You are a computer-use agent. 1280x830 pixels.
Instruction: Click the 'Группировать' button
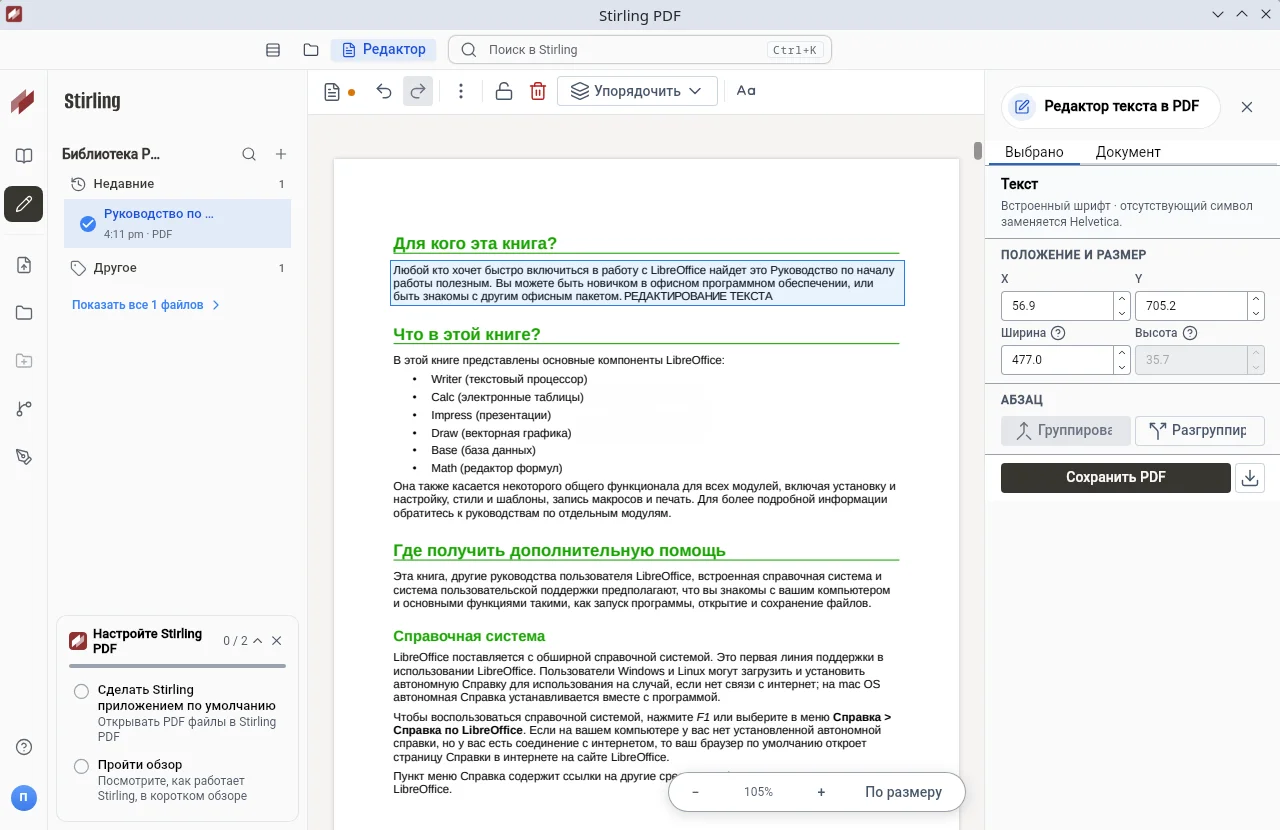[x=1066, y=431]
